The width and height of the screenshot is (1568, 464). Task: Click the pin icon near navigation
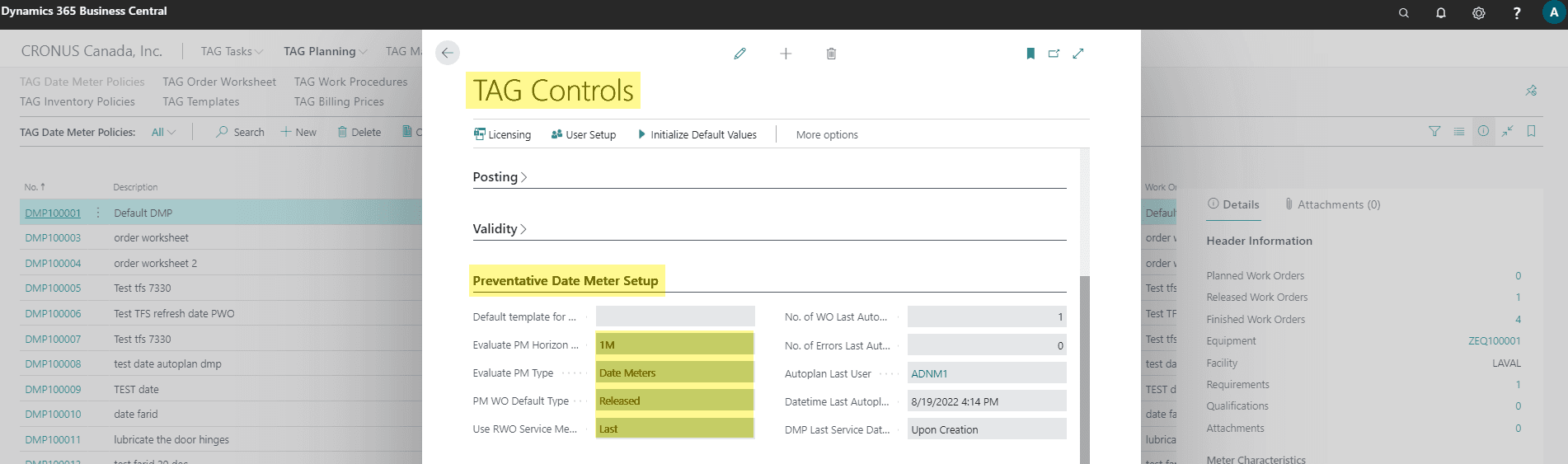[1531, 91]
